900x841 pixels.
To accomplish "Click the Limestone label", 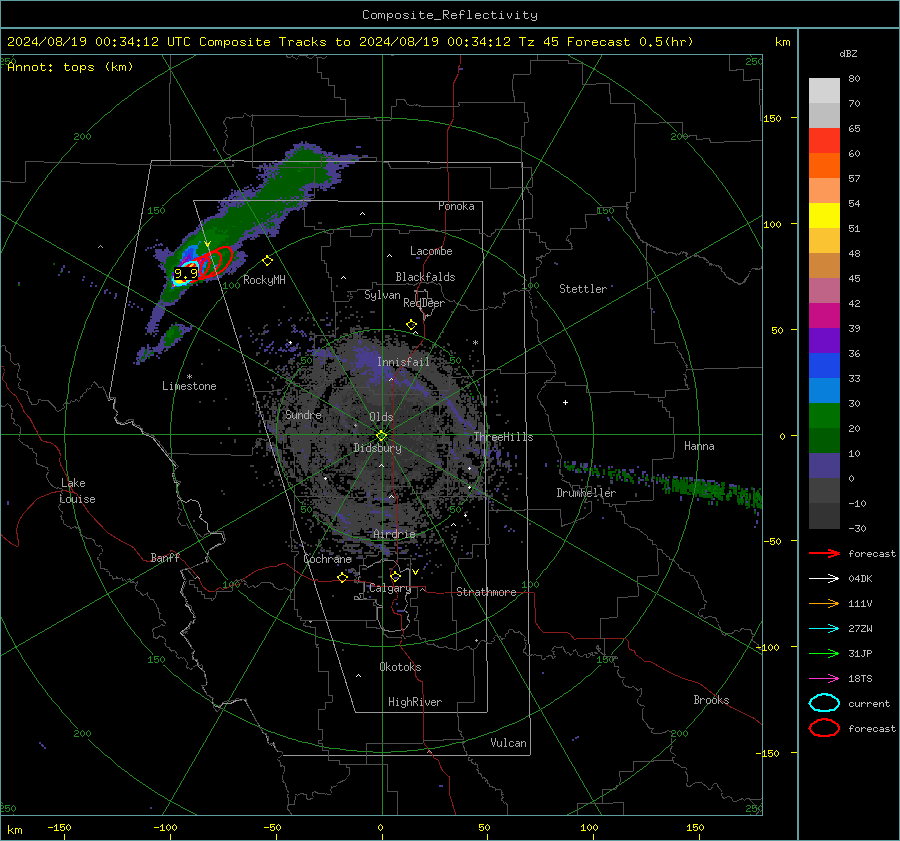I will [x=189, y=386].
